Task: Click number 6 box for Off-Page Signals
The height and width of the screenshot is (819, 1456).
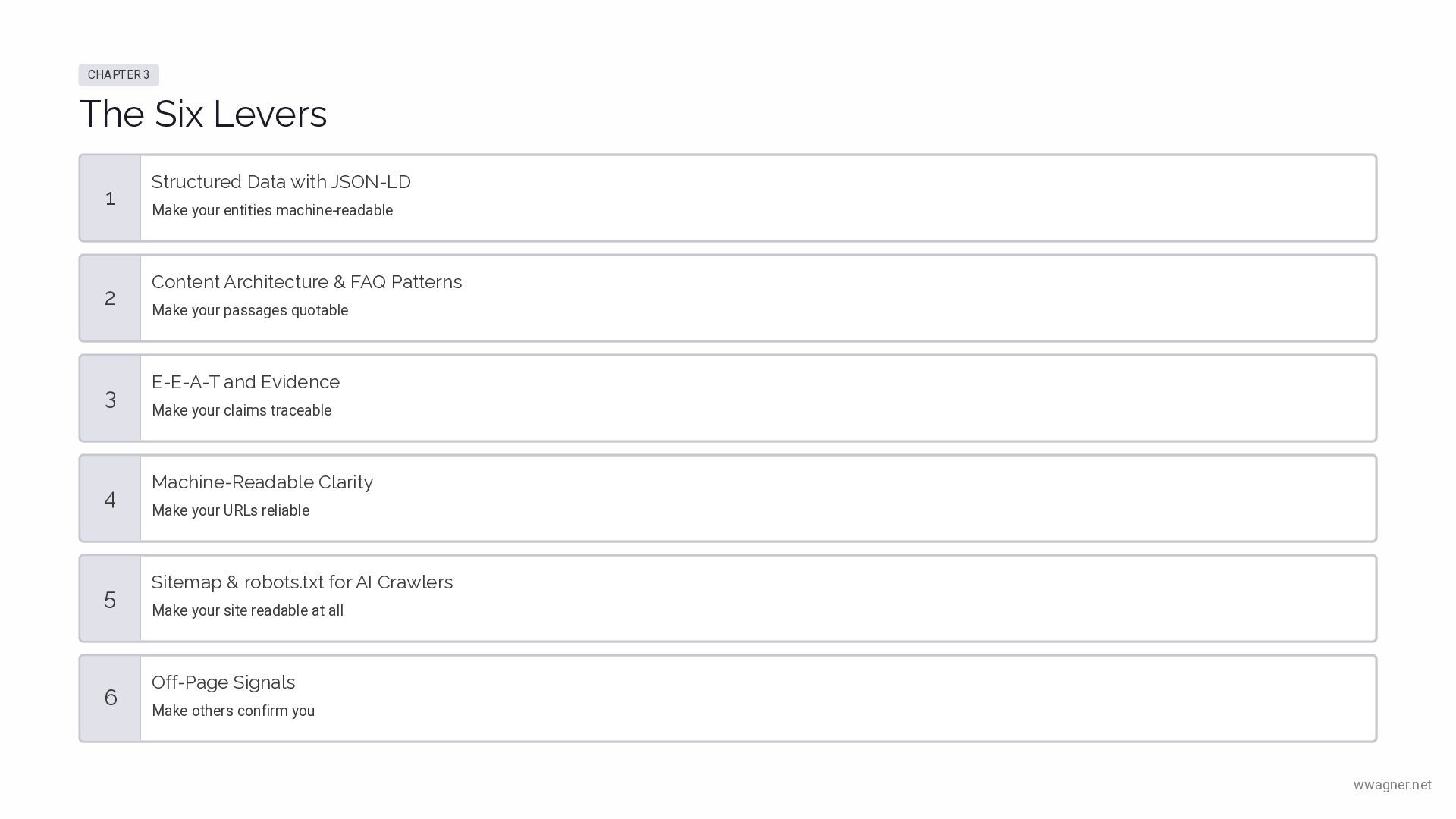Action: (110, 698)
